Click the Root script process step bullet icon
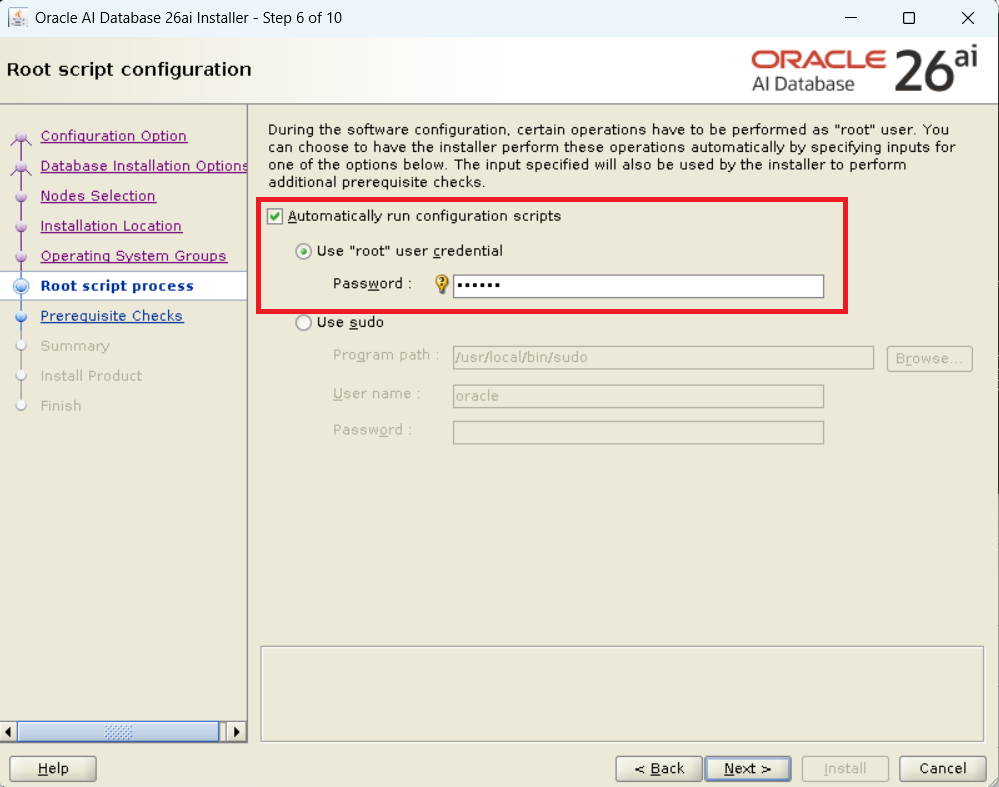The image size is (999, 787). [21, 286]
